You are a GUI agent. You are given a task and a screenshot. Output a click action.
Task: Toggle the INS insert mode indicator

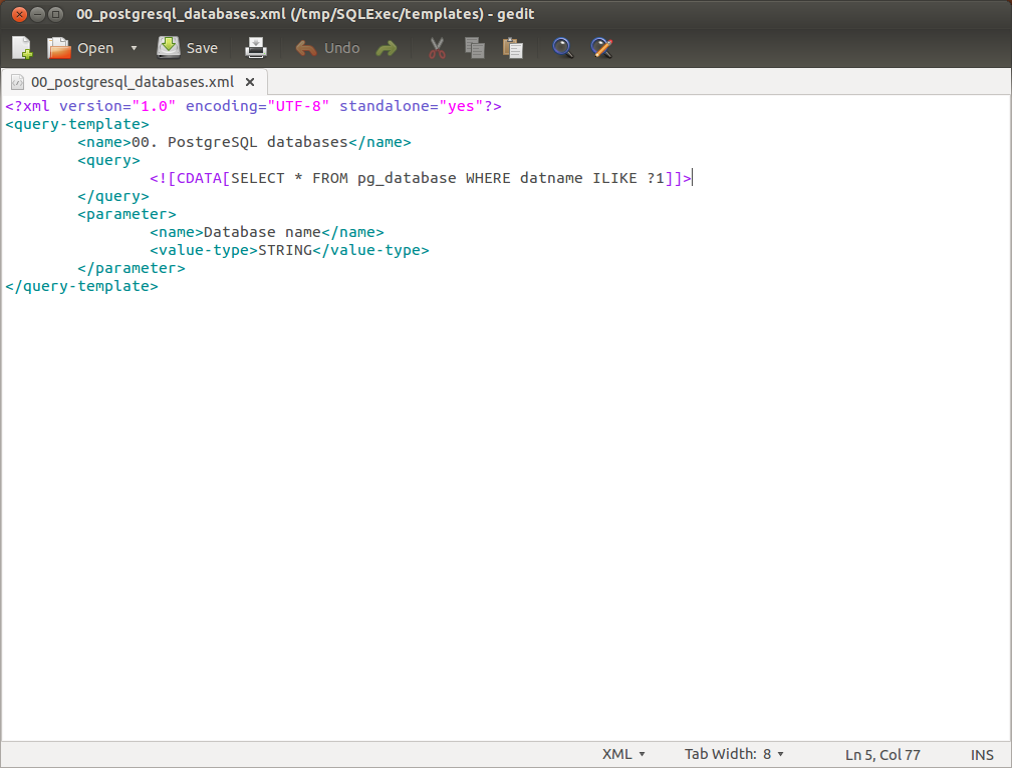pos(982,754)
